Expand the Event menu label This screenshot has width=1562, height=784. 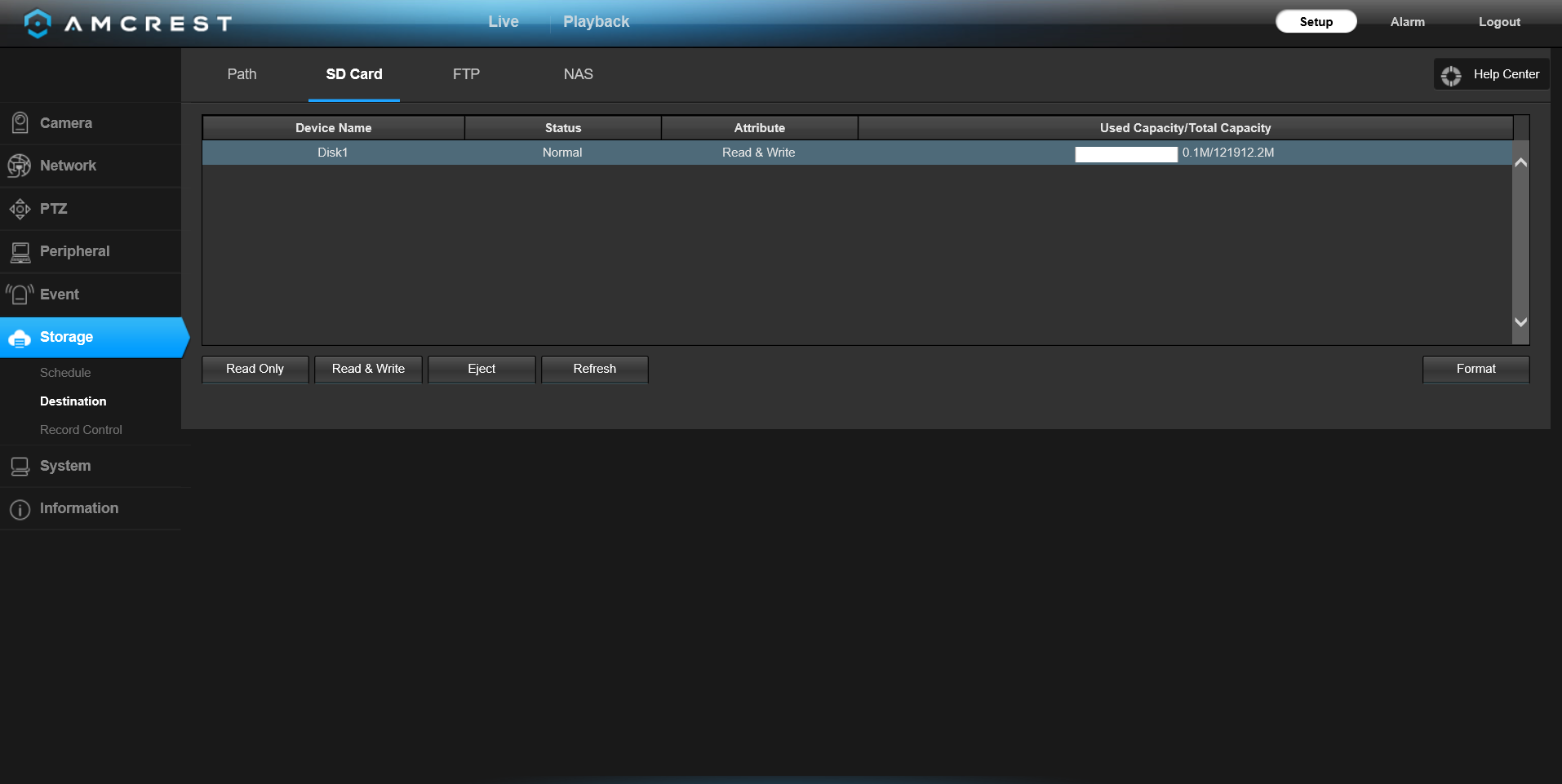click(60, 295)
